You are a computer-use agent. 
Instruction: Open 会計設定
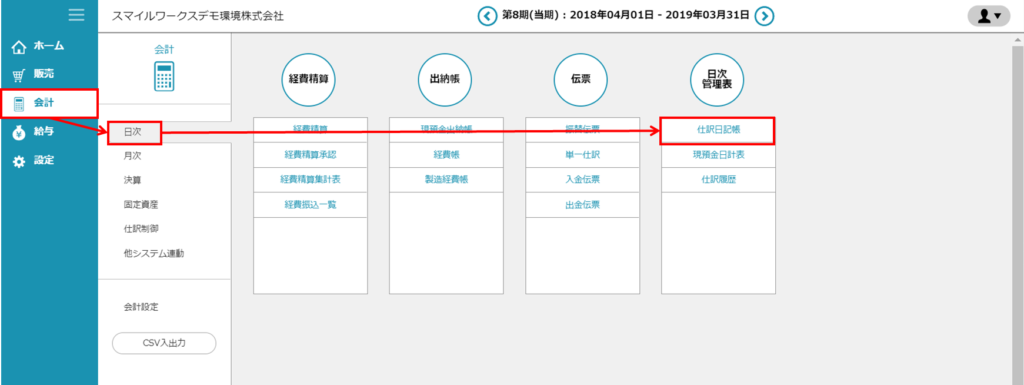click(x=141, y=307)
